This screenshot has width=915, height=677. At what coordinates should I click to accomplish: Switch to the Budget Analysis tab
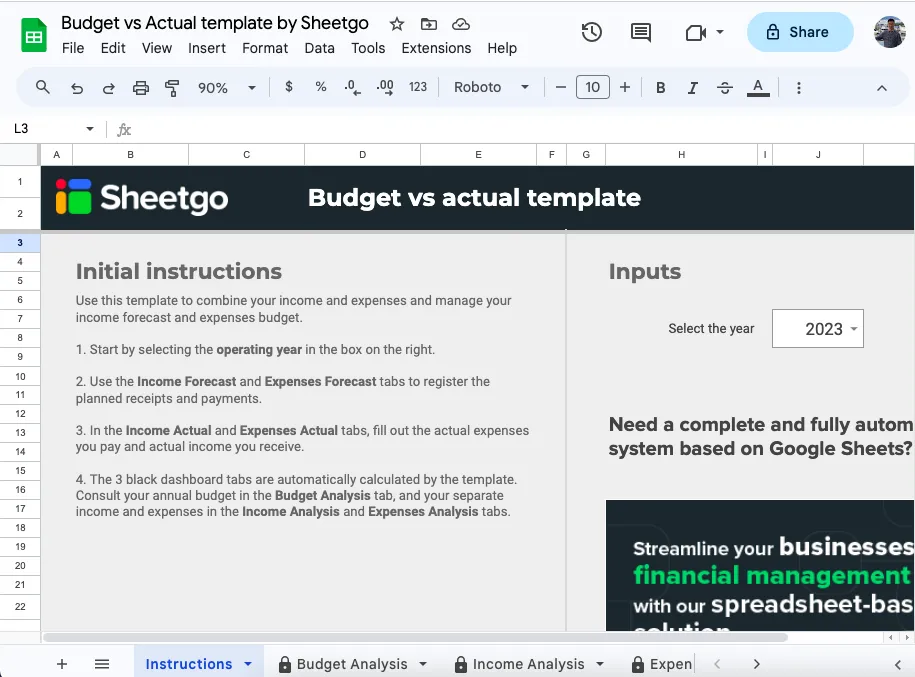click(x=352, y=664)
